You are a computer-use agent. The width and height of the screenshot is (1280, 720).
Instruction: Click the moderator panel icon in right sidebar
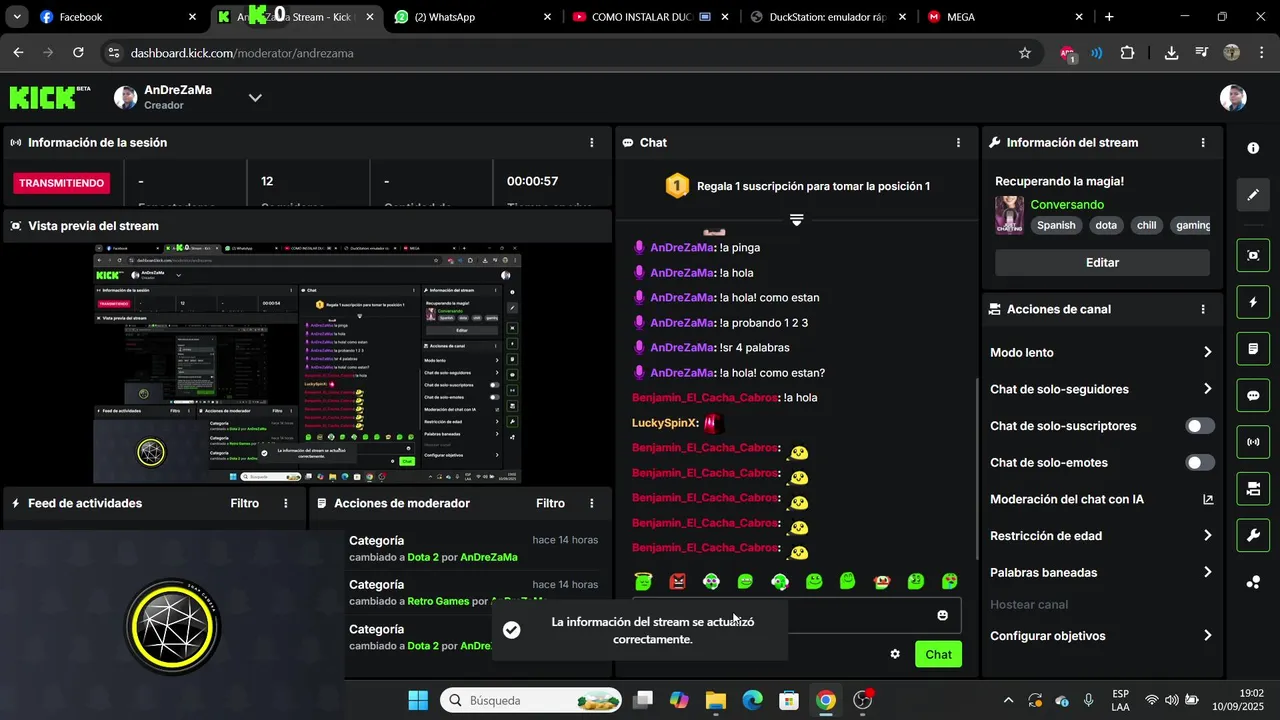[1253, 489]
